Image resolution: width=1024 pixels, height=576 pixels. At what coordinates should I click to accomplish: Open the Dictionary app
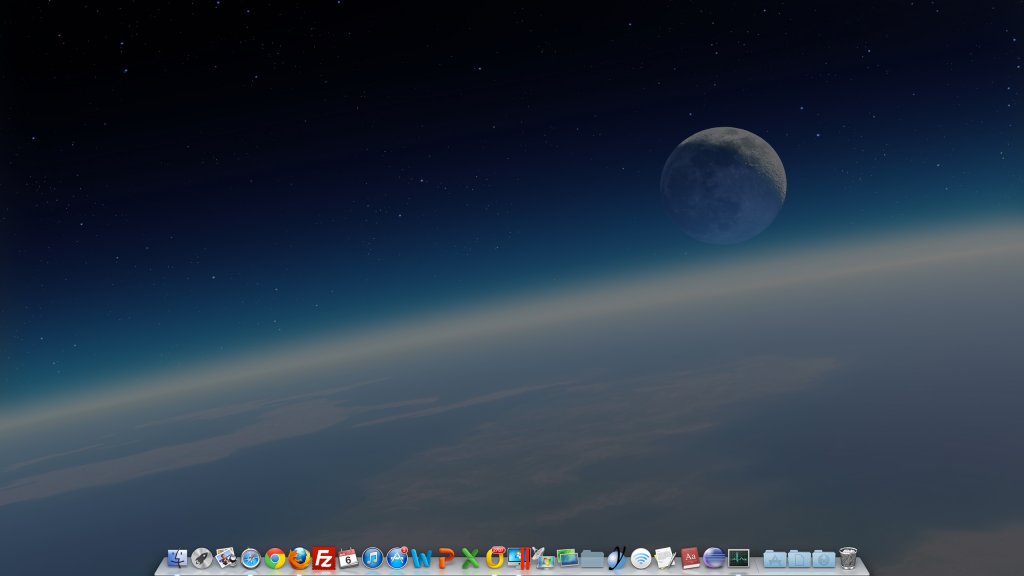tap(691, 560)
